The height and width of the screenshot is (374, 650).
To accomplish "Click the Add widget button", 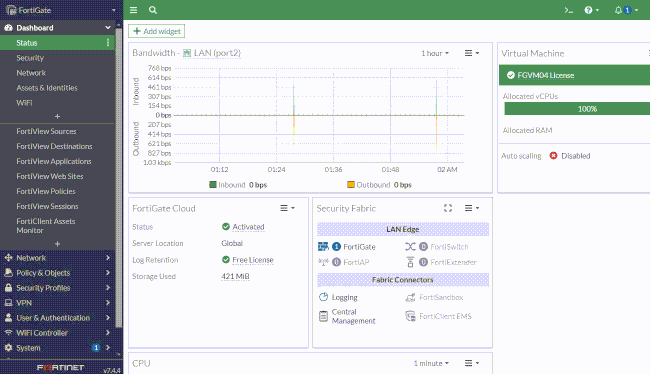I will click(157, 31).
